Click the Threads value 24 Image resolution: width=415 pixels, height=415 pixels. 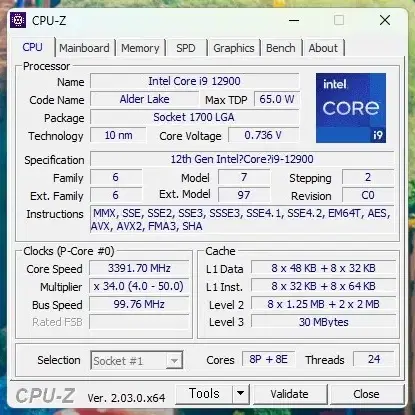(374, 359)
